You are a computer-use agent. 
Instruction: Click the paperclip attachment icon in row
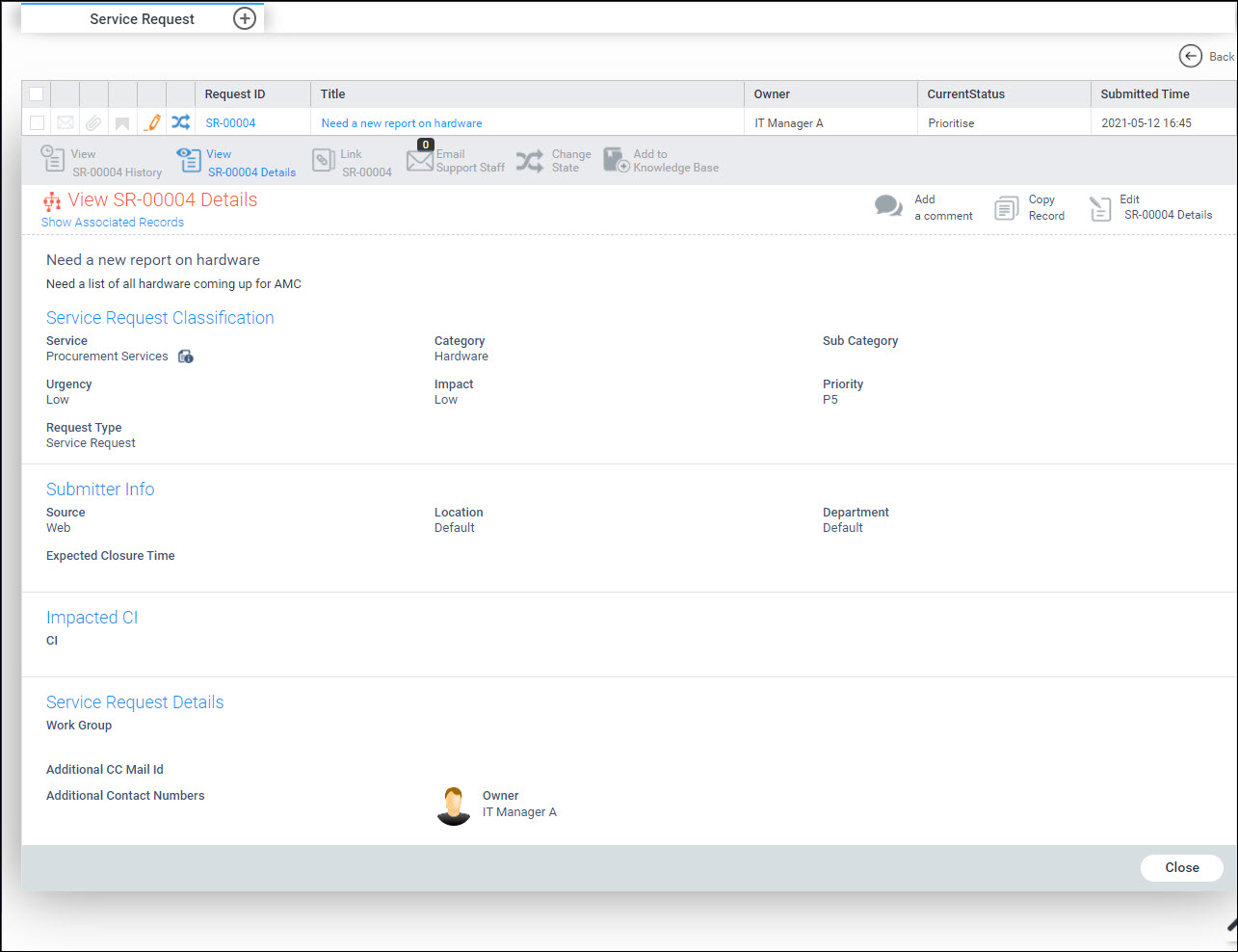[93, 122]
